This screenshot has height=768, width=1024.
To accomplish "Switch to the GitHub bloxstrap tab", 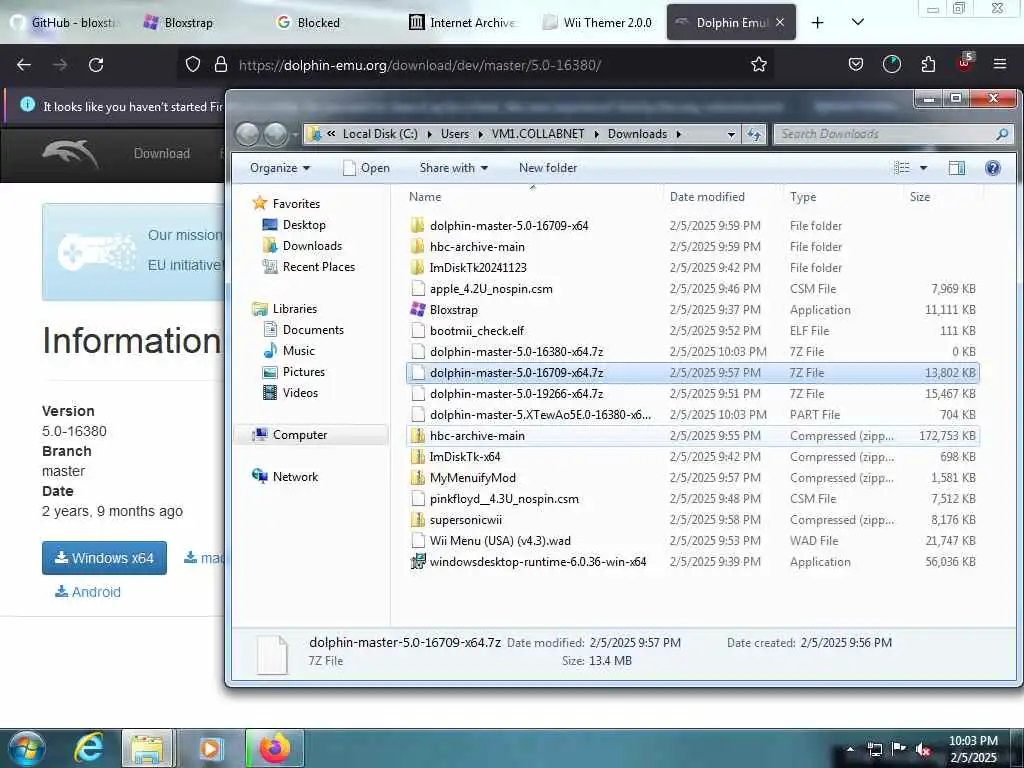I will point(66,23).
